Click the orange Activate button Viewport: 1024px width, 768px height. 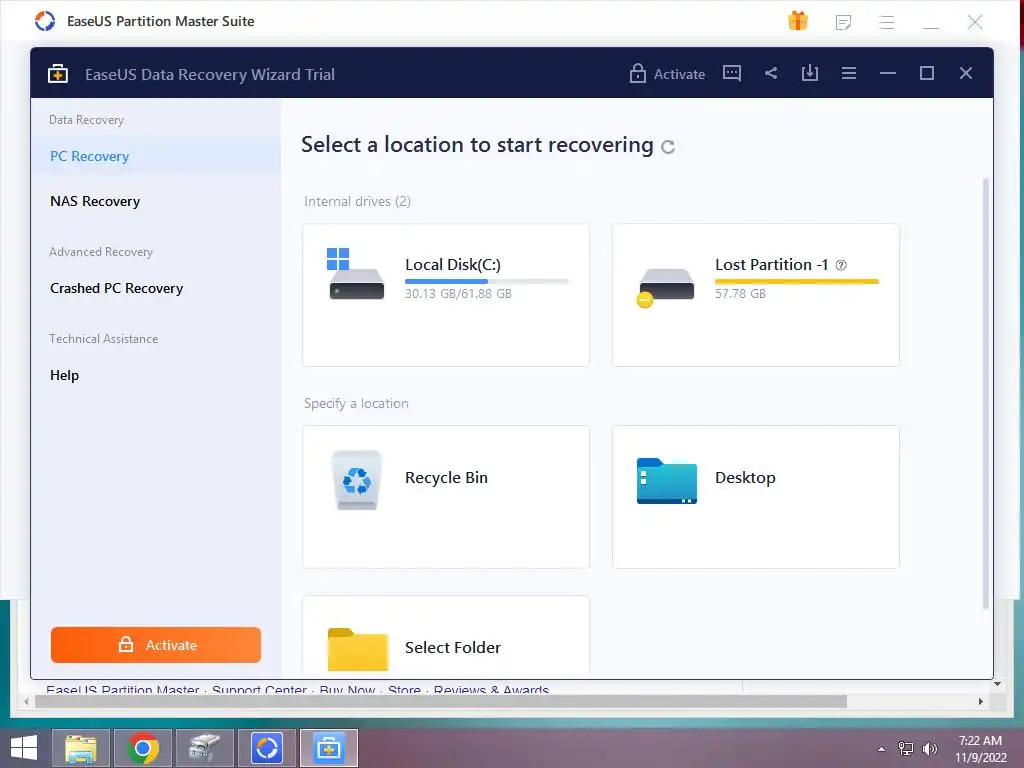[156, 645]
